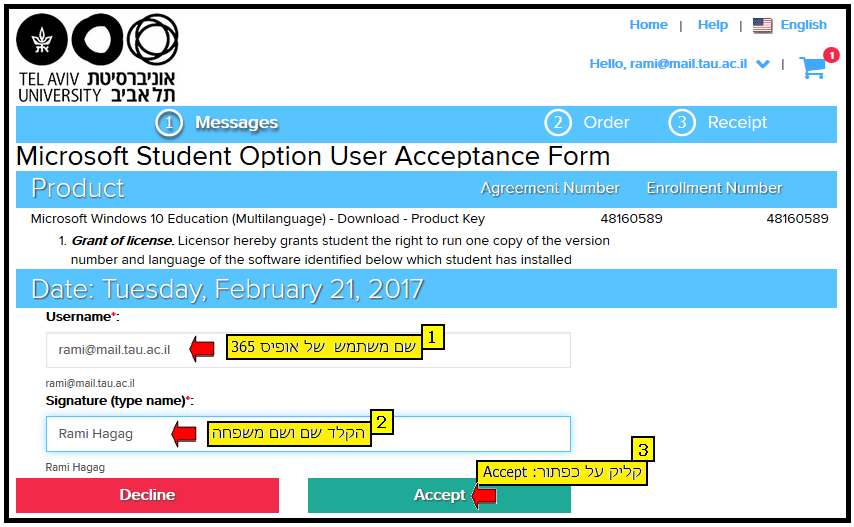Click the page title Microsoft Student Option User Acceptance Form
Screen dimensions: 854x527
313,157
